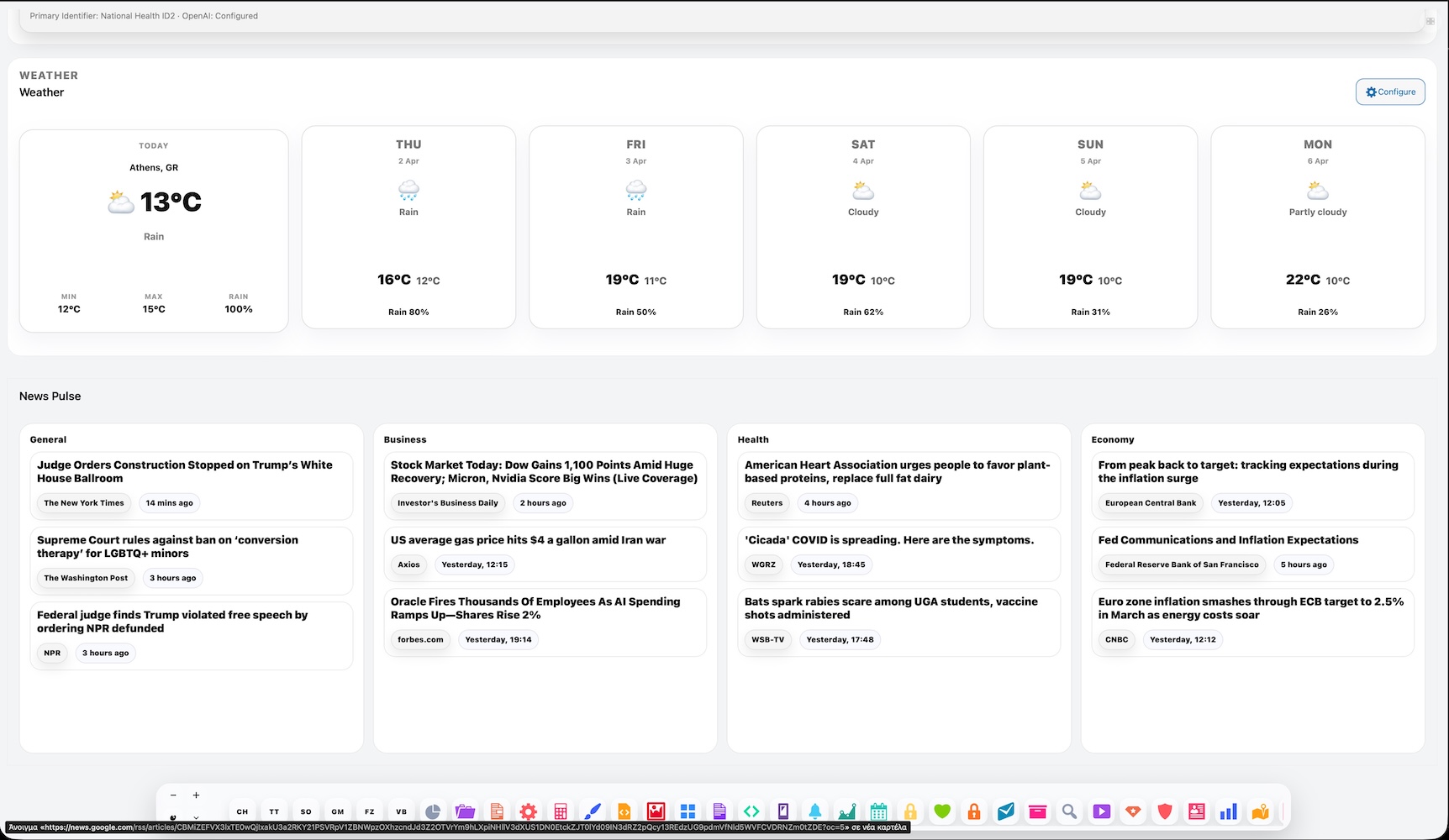This screenshot has width=1449, height=840.
Task: Open the green line graph dock icon
Action: coord(847,811)
